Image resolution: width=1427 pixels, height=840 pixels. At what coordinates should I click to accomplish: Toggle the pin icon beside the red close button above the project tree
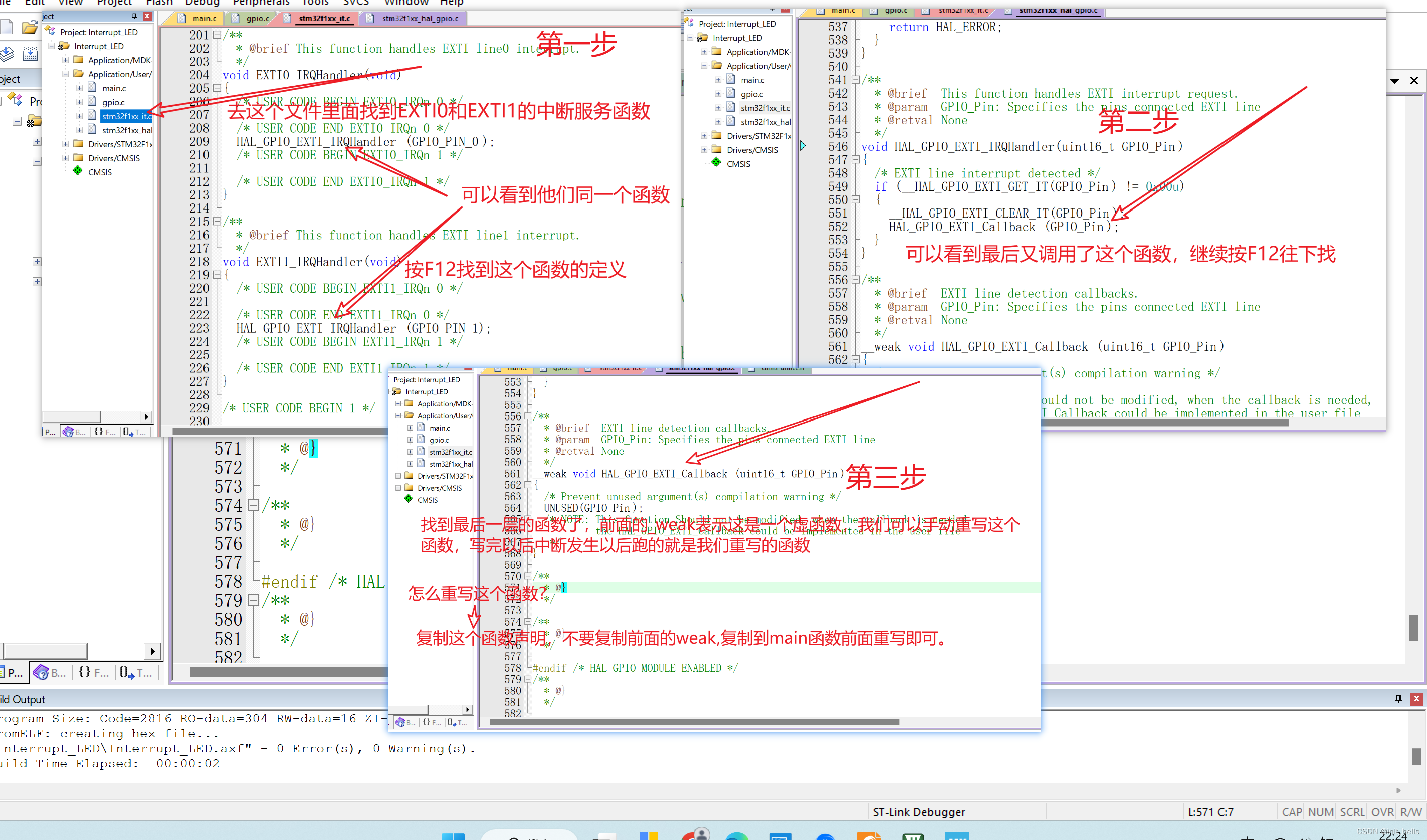[x=134, y=16]
